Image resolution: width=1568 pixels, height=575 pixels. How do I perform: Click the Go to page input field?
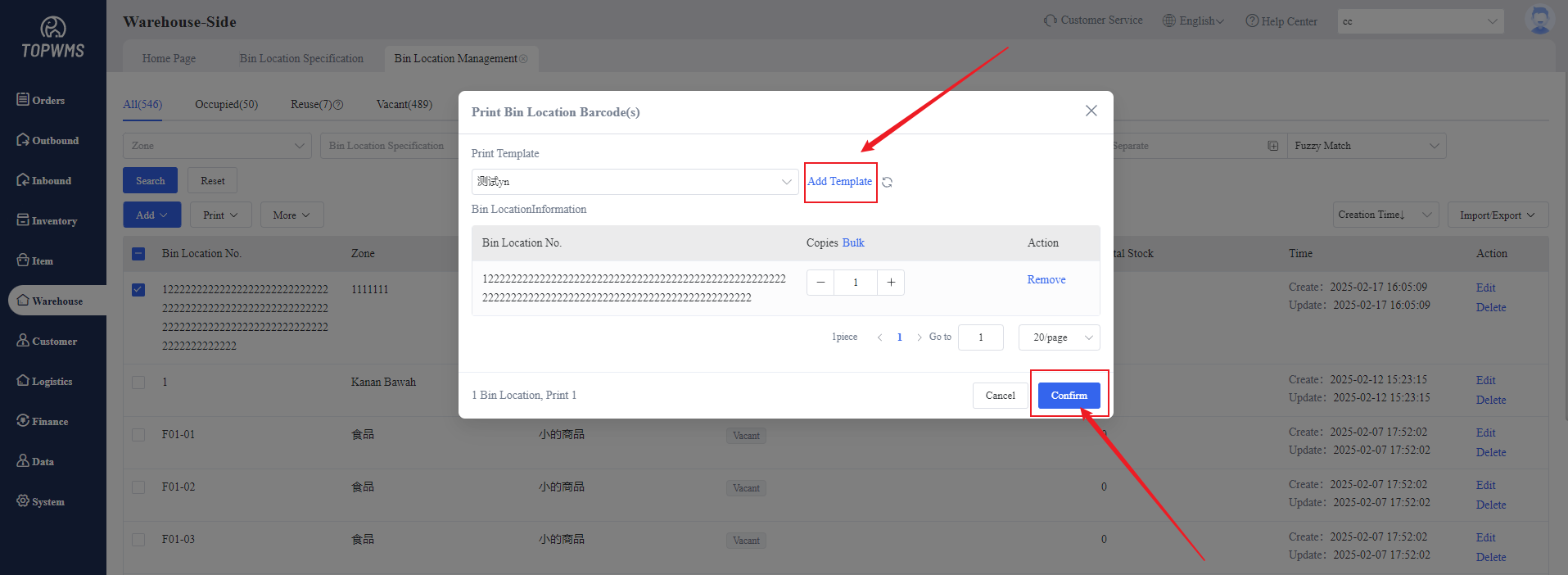(x=980, y=337)
